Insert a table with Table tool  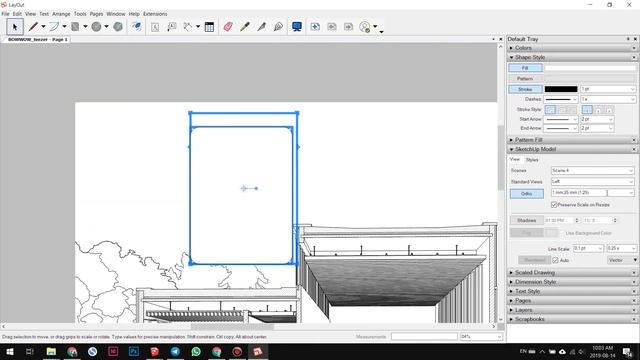209,27
